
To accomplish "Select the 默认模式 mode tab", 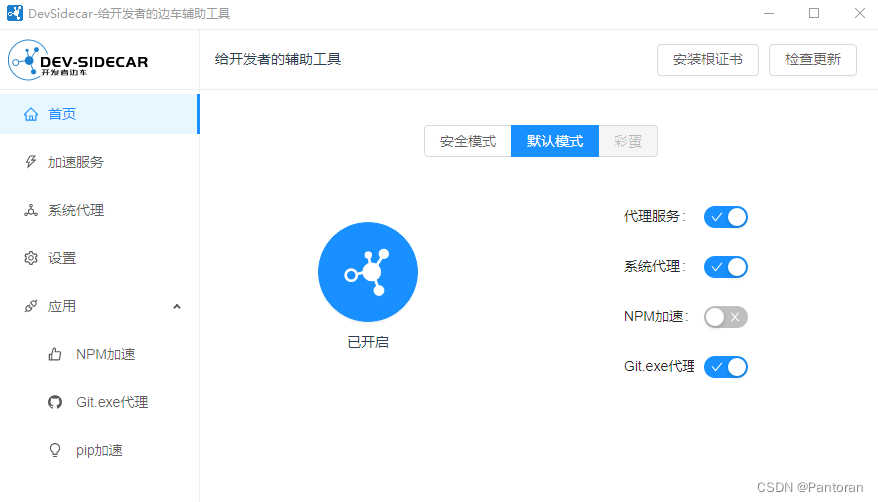I will [x=555, y=141].
